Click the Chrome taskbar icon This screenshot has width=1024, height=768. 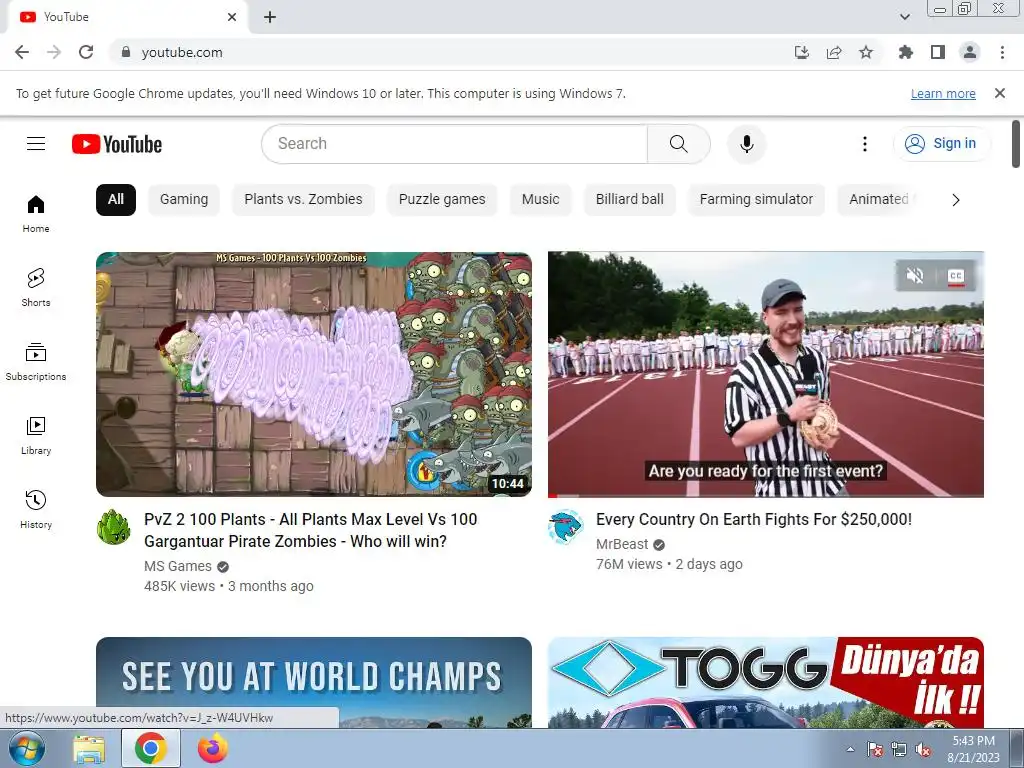[151, 748]
